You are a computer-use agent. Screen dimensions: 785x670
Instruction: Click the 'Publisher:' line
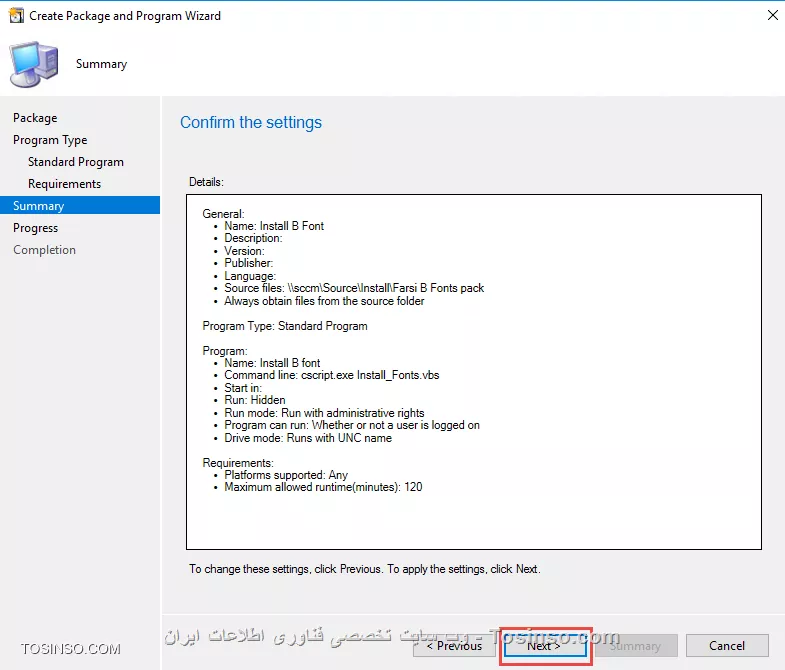pyautogui.click(x=248, y=263)
